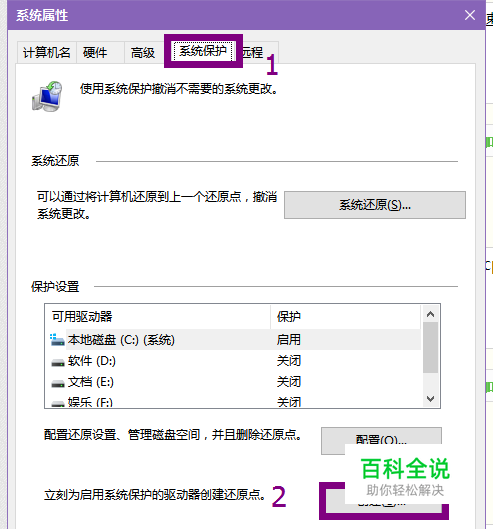493x529 pixels.
Task: Click the 文档 (E:) drive icon
Action: point(58,384)
